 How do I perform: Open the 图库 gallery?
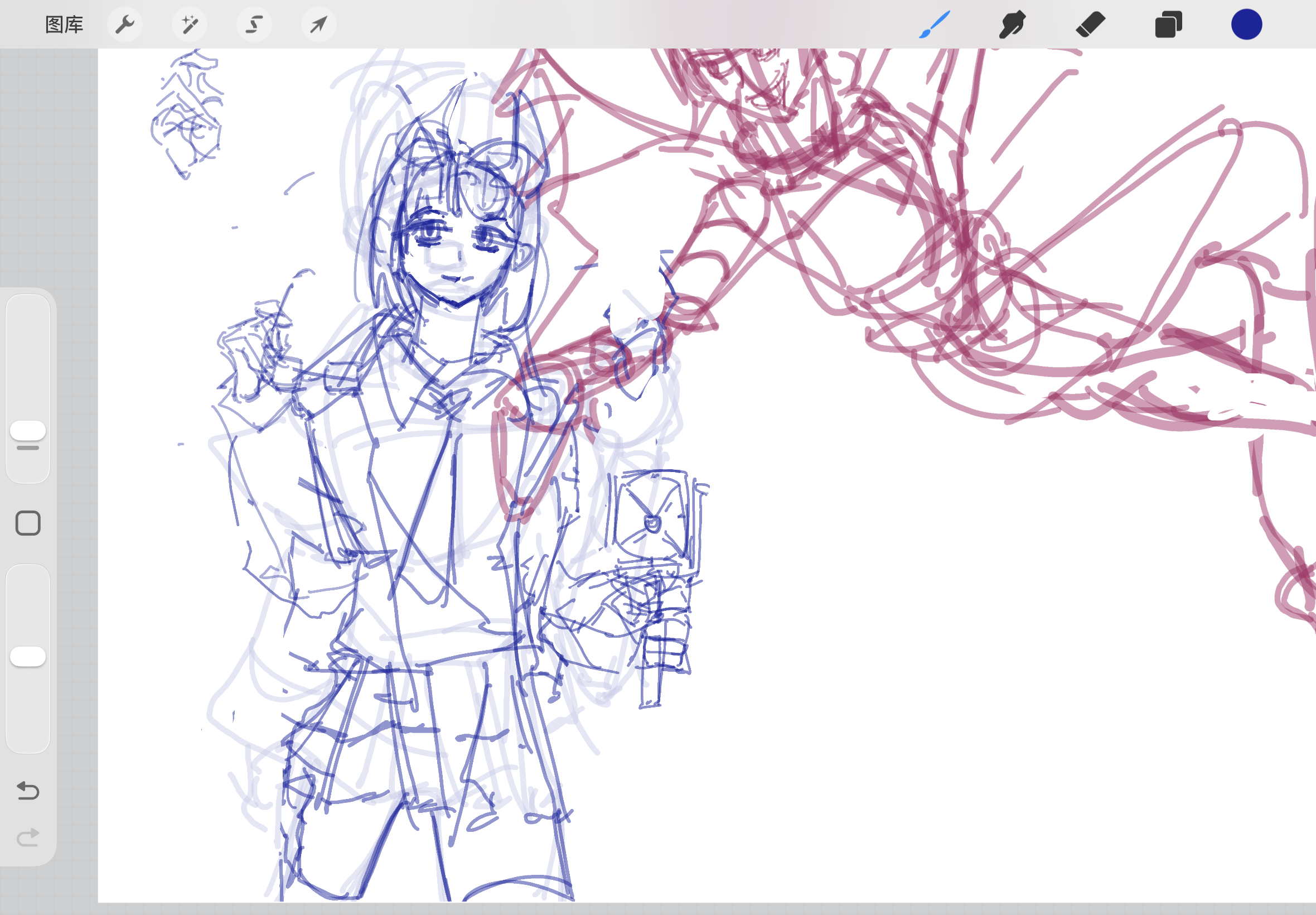[64, 25]
